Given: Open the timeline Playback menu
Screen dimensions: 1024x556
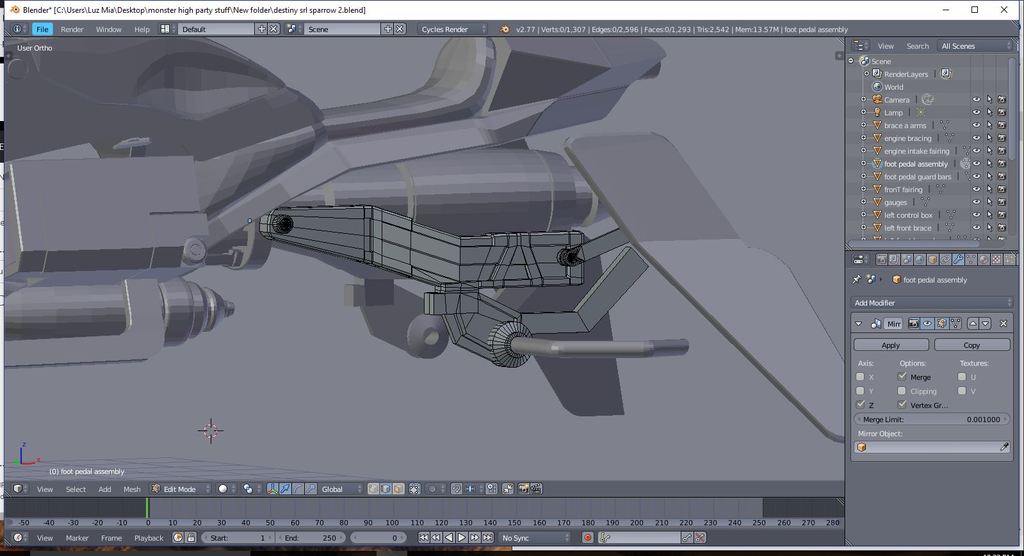Looking at the screenshot, I should pyautogui.click(x=149, y=538).
